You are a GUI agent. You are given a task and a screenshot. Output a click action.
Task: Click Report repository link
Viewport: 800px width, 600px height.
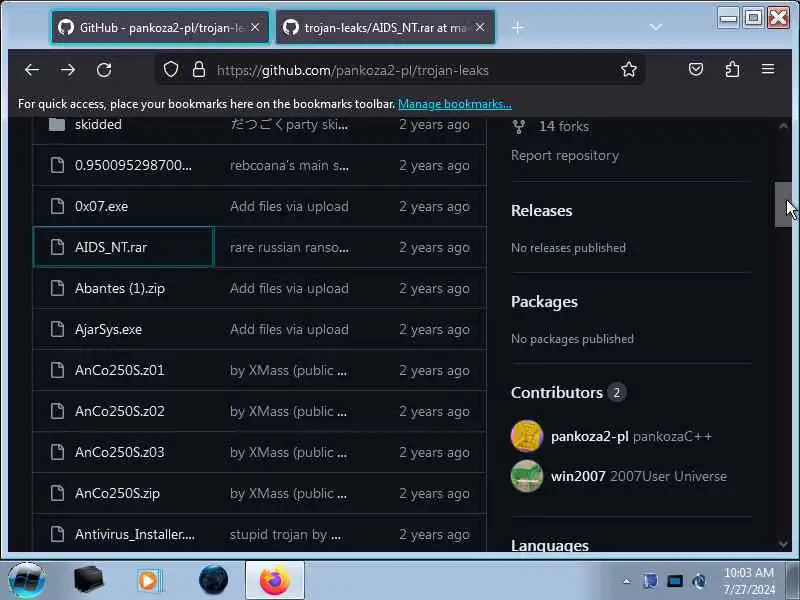[565, 155]
